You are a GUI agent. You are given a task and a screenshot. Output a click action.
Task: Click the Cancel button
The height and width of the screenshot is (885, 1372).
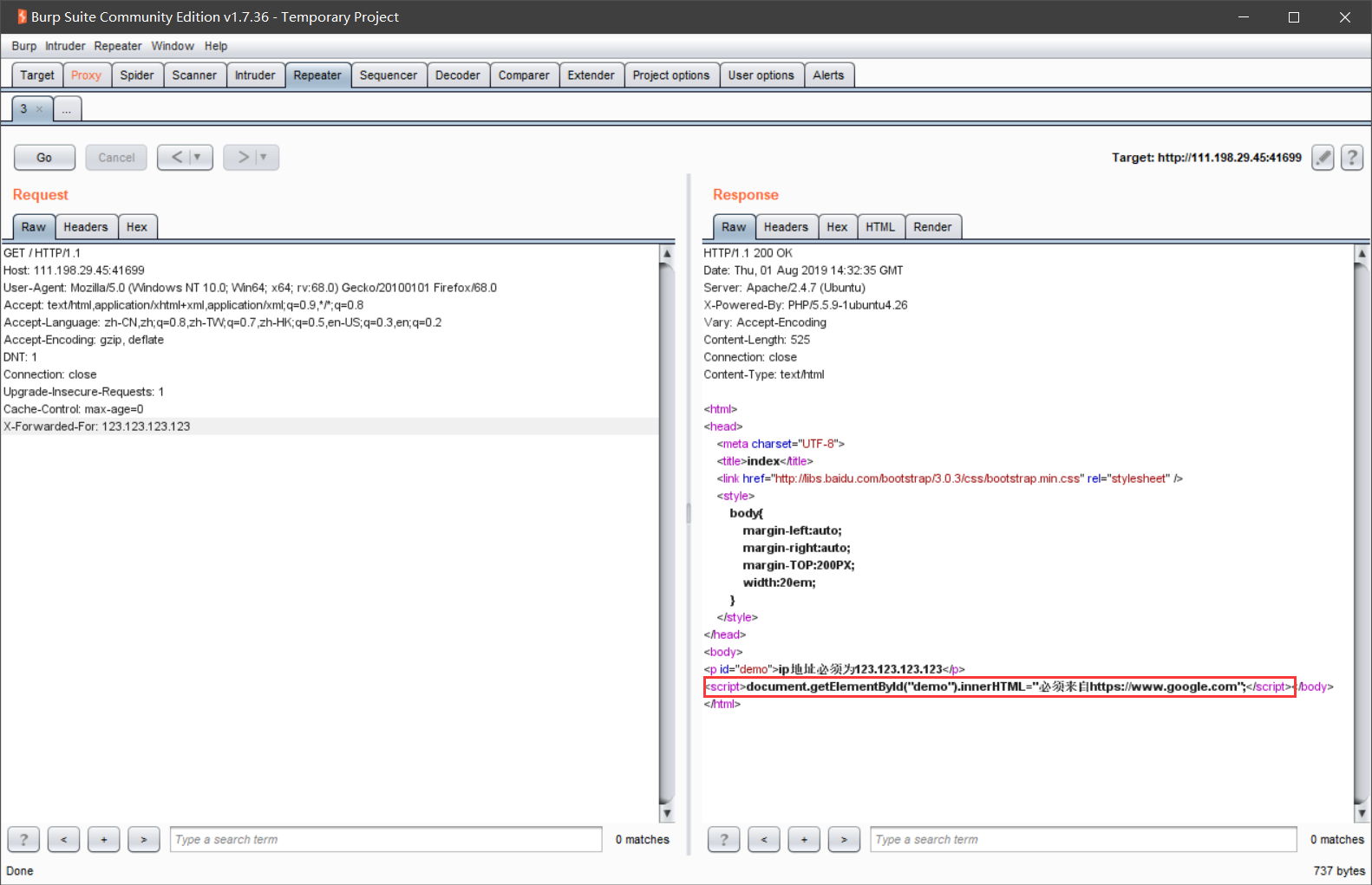pos(116,158)
